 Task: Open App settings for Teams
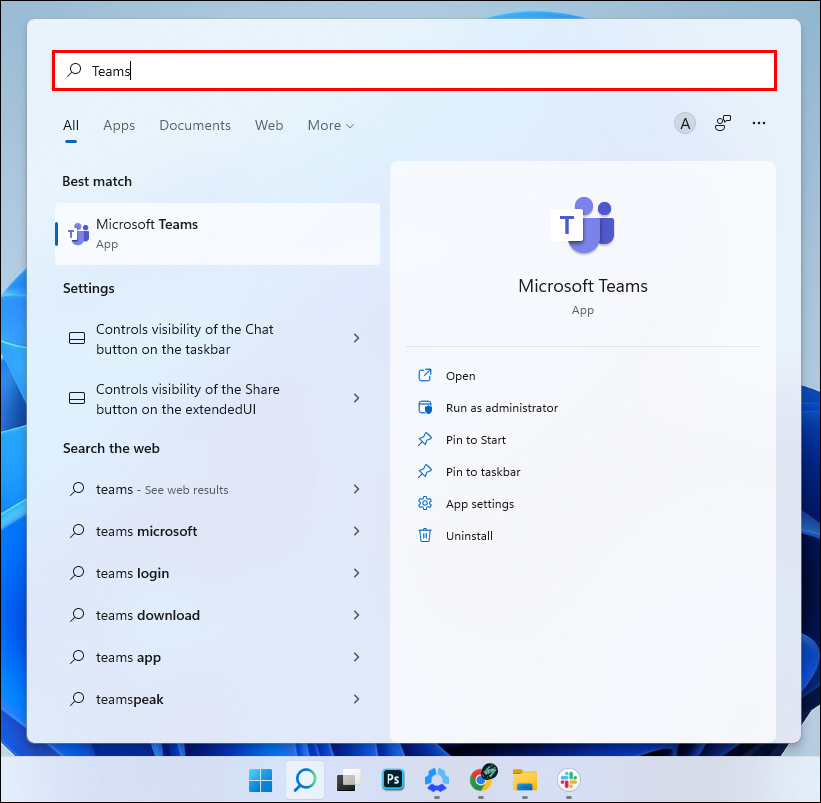(x=480, y=504)
